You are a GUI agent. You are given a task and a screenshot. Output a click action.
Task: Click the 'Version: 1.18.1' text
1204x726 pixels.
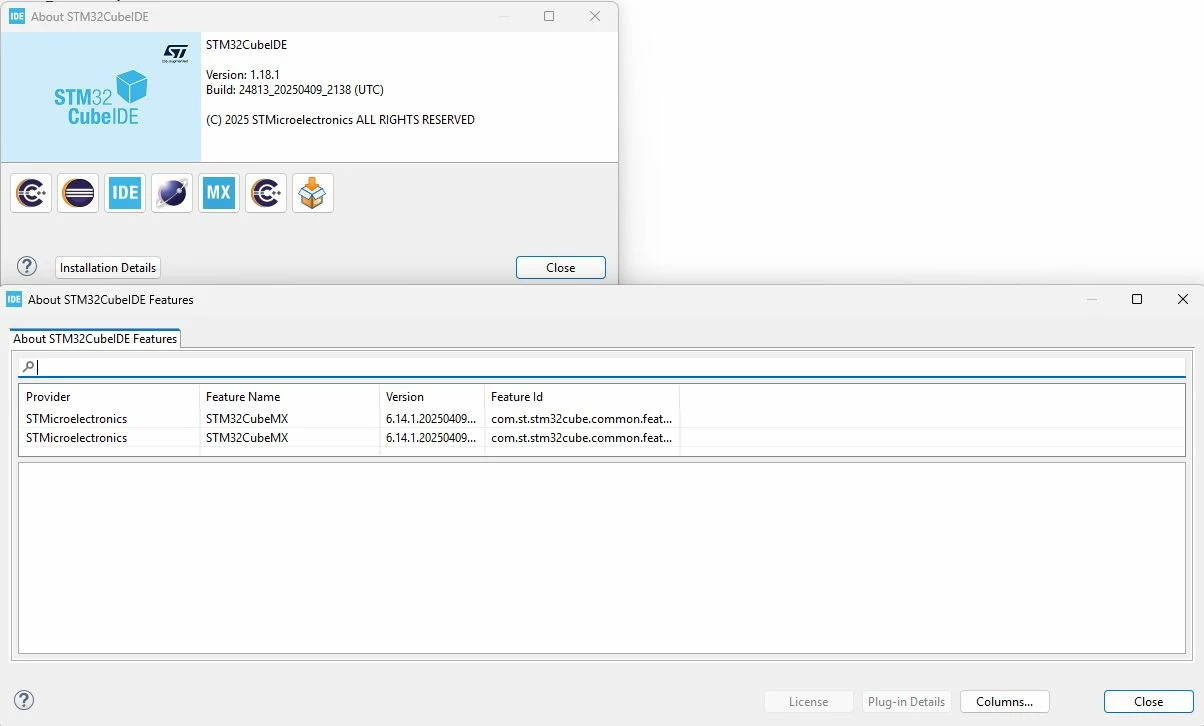coord(241,75)
